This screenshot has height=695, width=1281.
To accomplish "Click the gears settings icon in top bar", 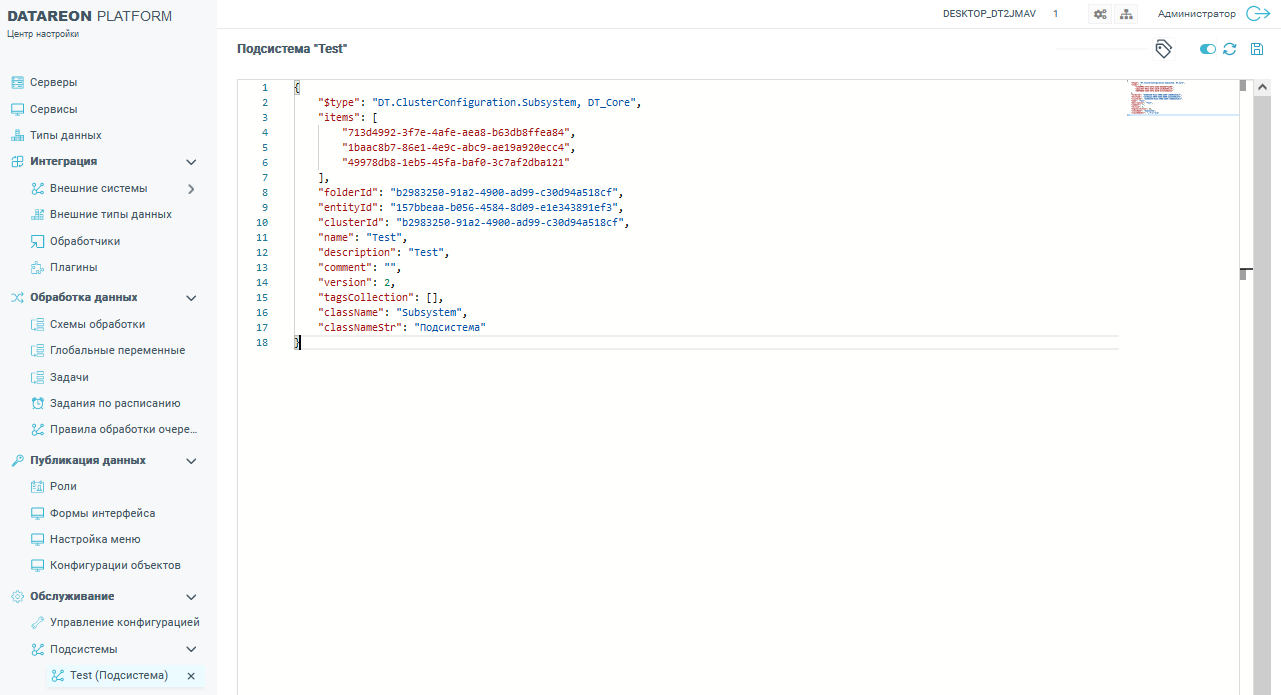I will [1100, 14].
